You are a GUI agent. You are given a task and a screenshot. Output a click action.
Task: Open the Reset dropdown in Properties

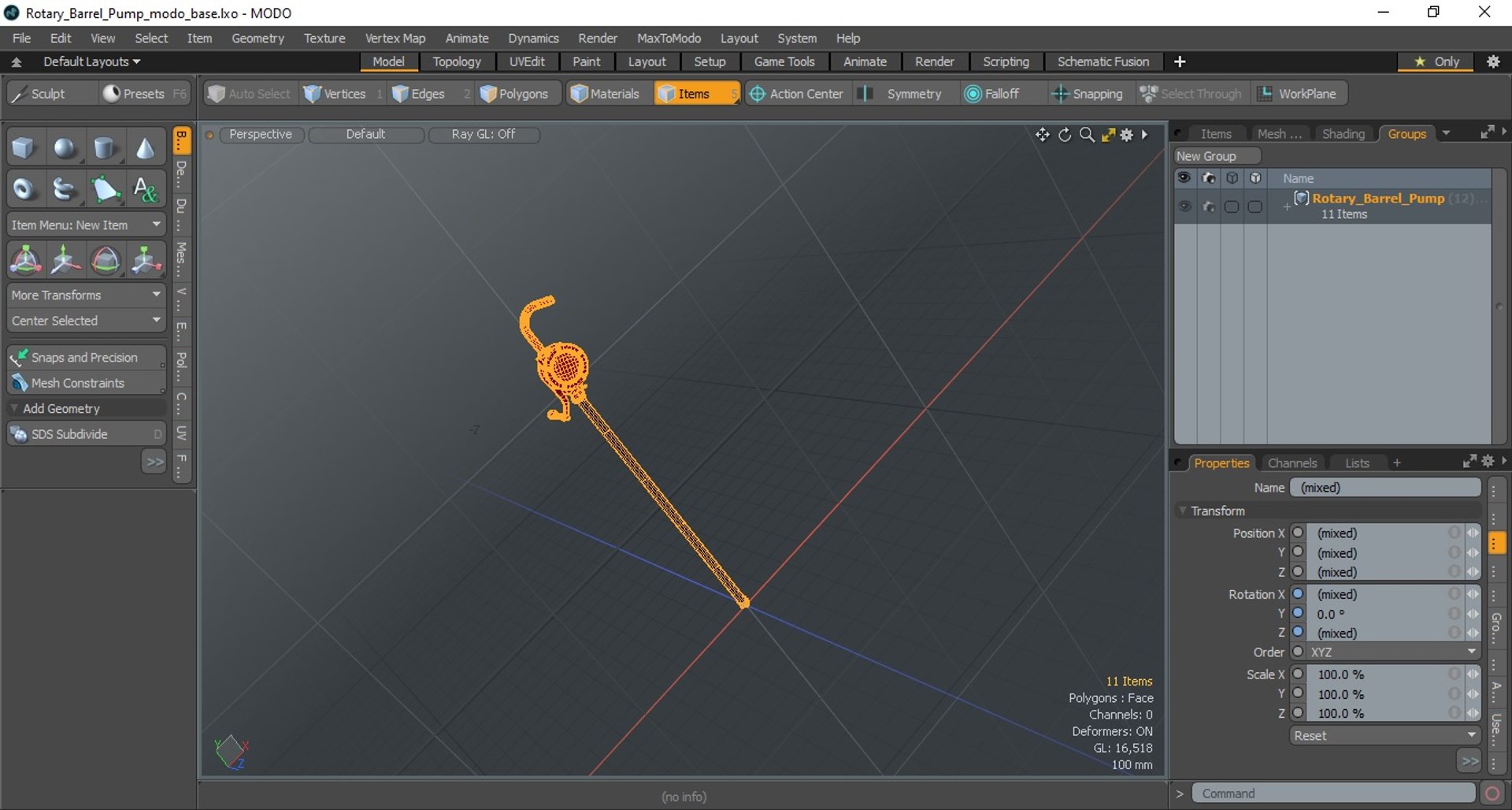(x=1385, y=735)
